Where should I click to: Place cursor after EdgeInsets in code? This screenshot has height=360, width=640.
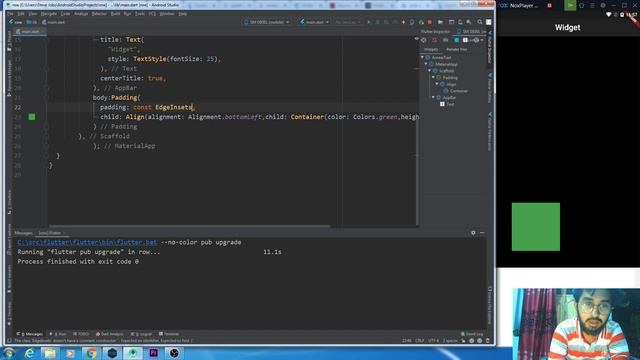[193, 107]
